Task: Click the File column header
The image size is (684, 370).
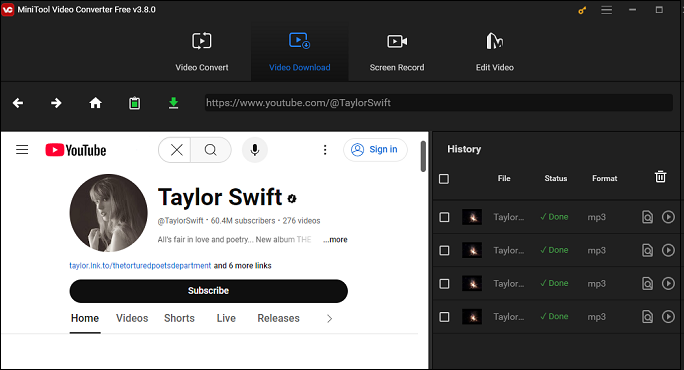Action: 504,178
